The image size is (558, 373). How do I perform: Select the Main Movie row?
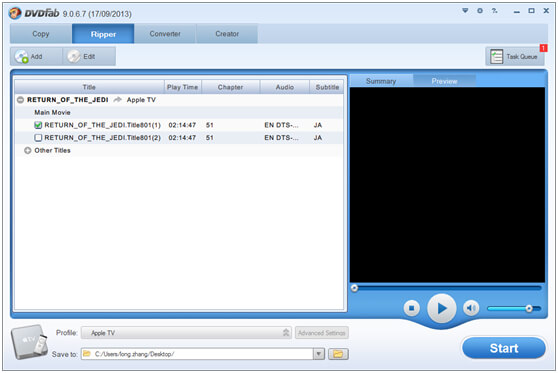[179, 112]
